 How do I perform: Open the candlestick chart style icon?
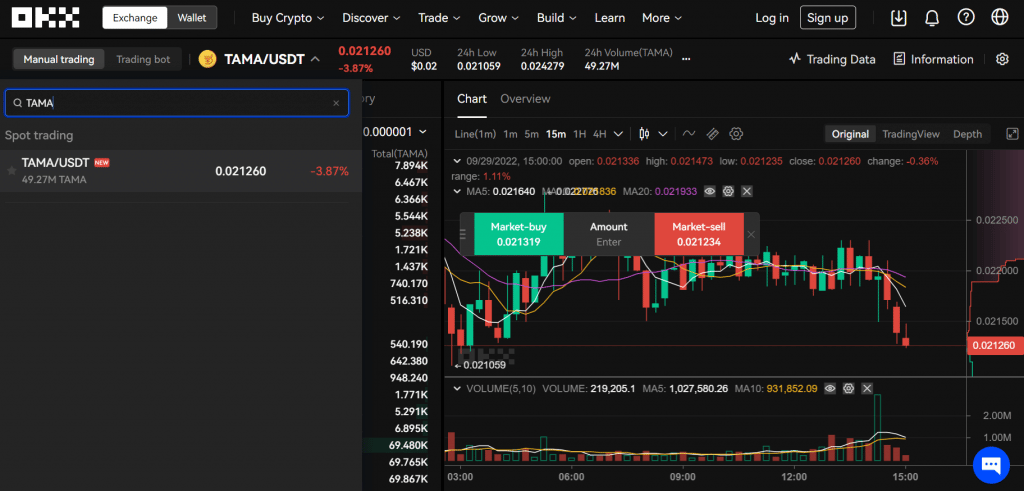pos(645,134)
